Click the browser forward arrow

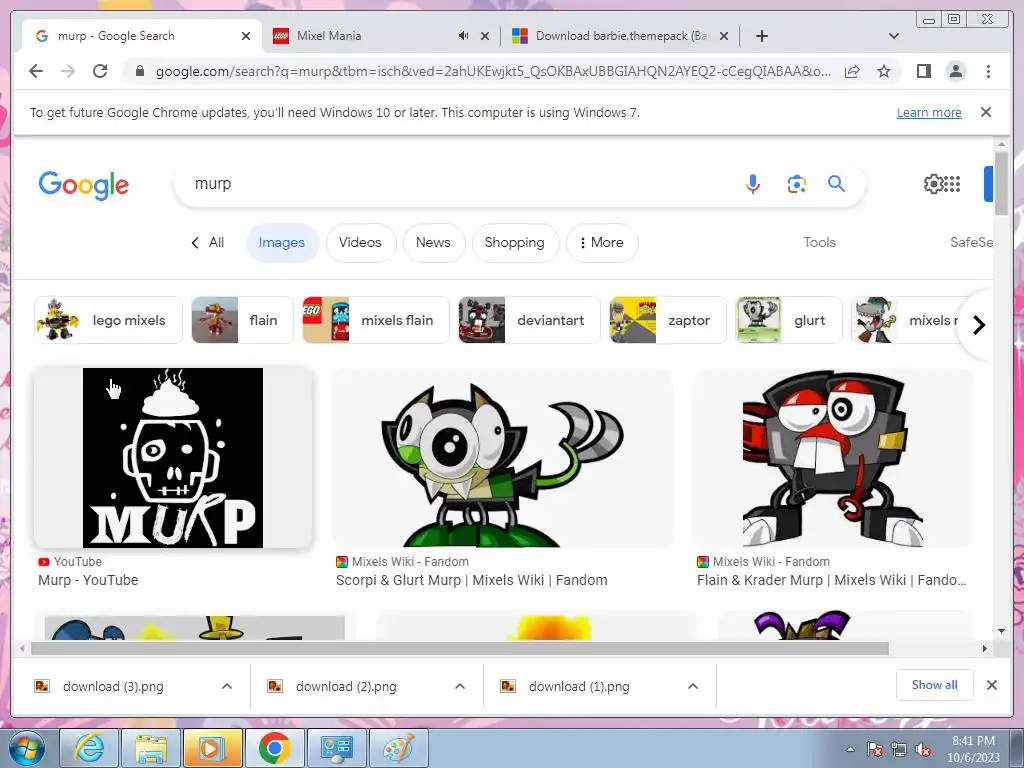68,71
